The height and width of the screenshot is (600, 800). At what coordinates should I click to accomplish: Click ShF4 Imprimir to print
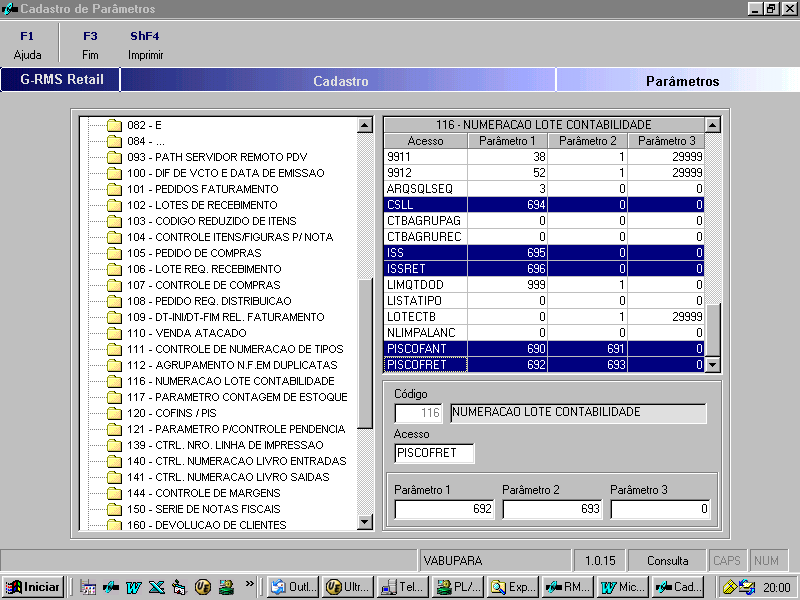pyautogui.click(x=145, y=46)
